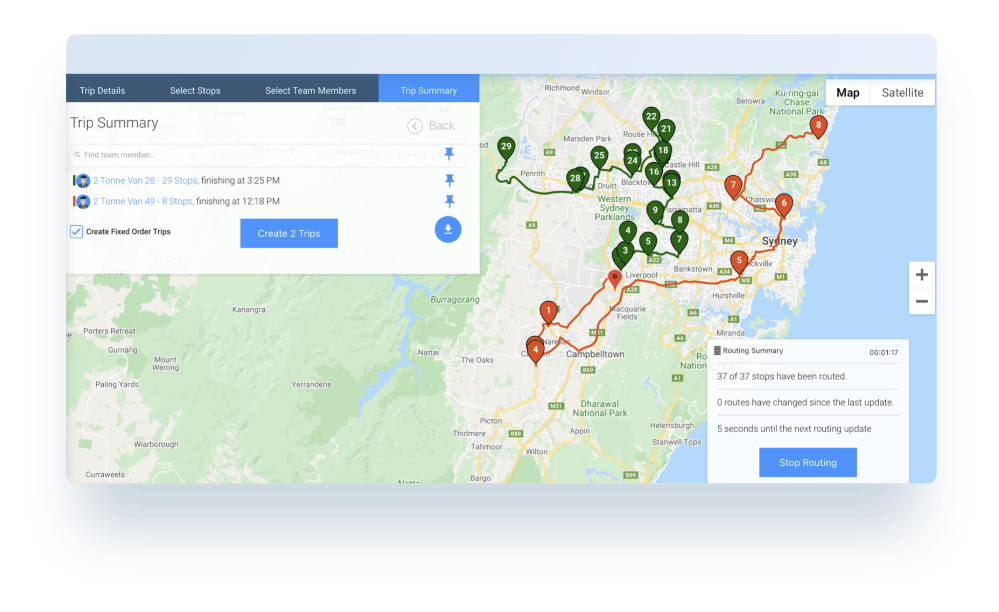Click the Campbelltown map label
The width and height of the screenshot is (999, 612).
pos(595,354)
